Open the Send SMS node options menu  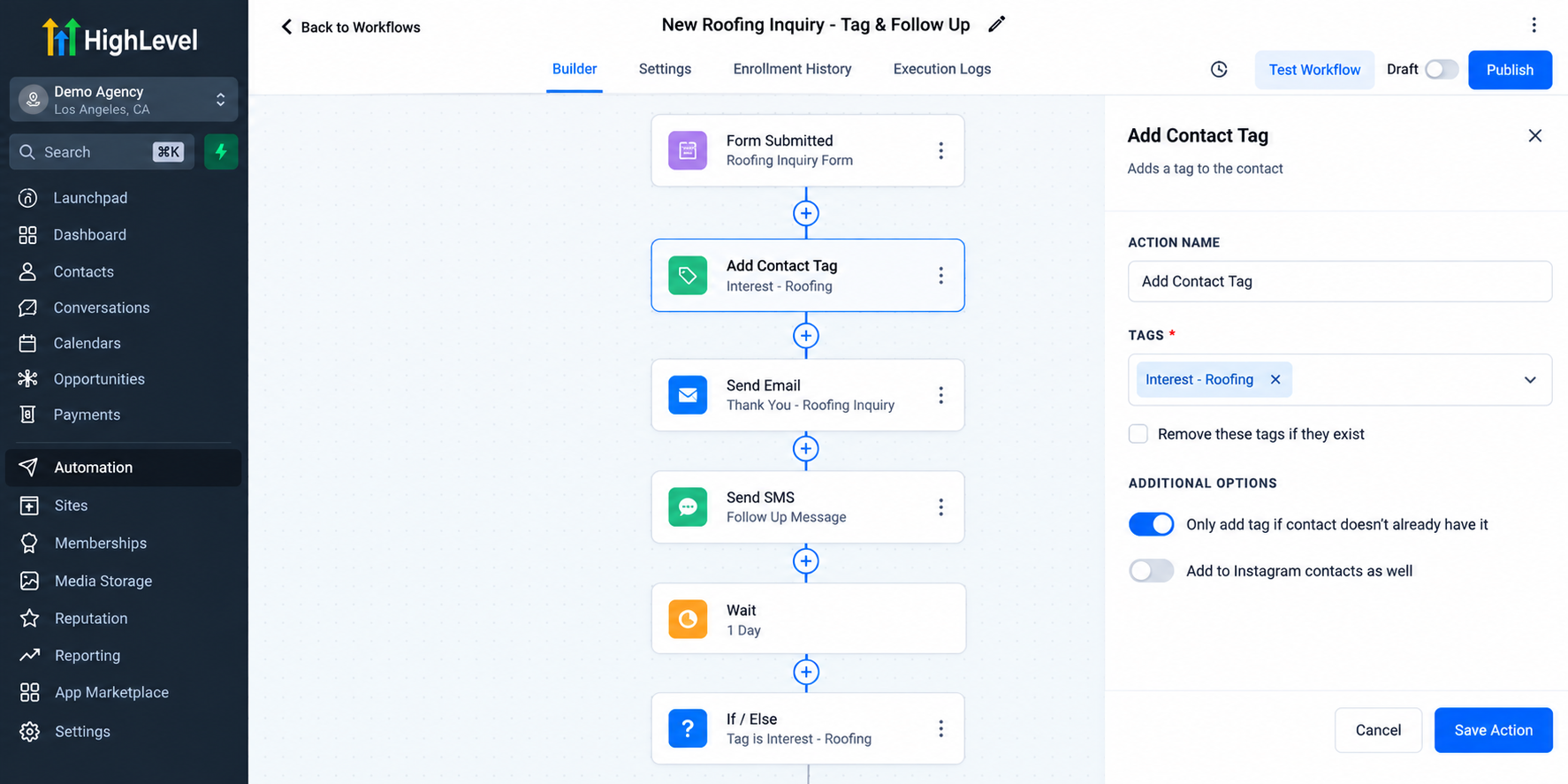click(x=940, y=507)
